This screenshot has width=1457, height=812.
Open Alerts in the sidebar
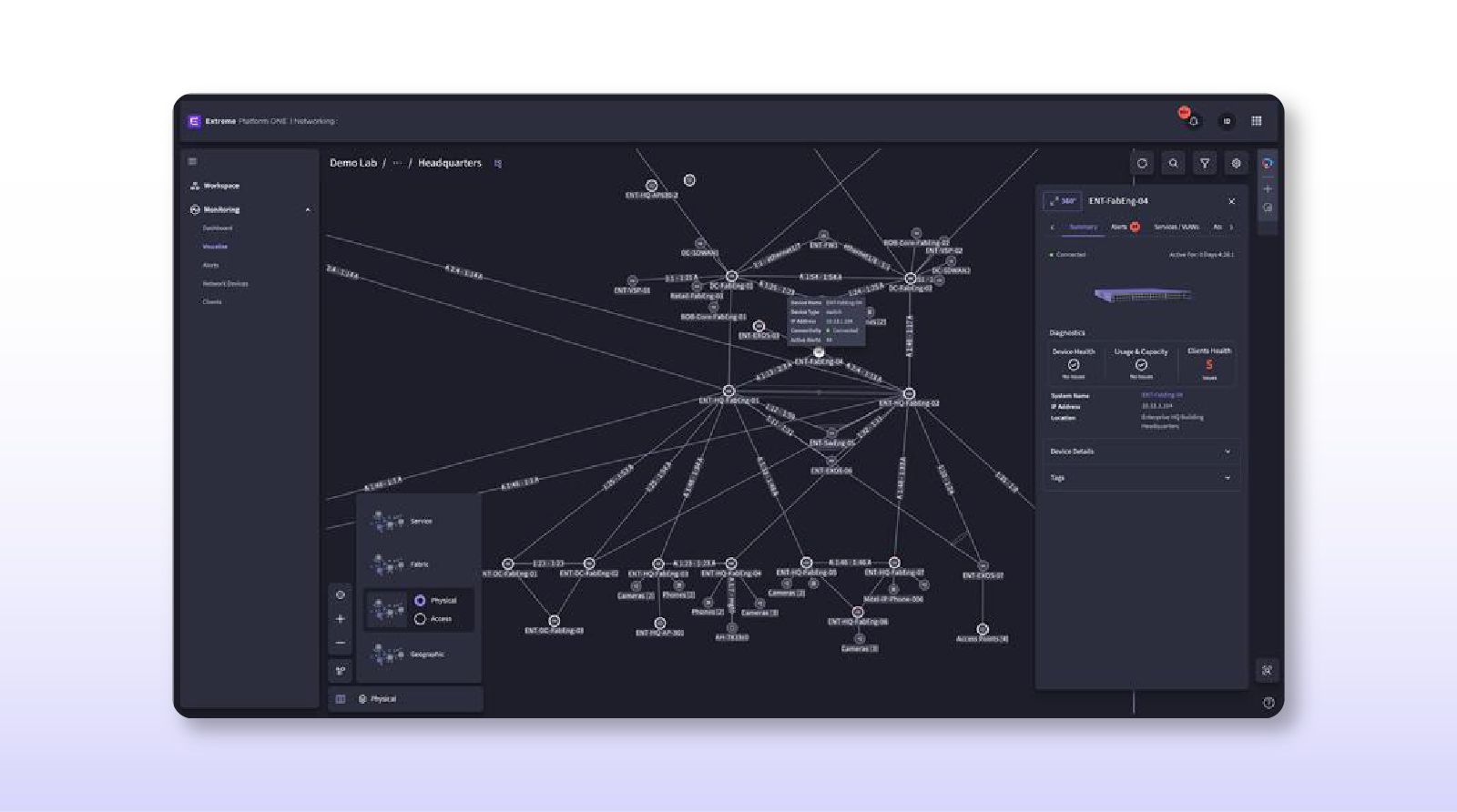(x=210, y=265)
